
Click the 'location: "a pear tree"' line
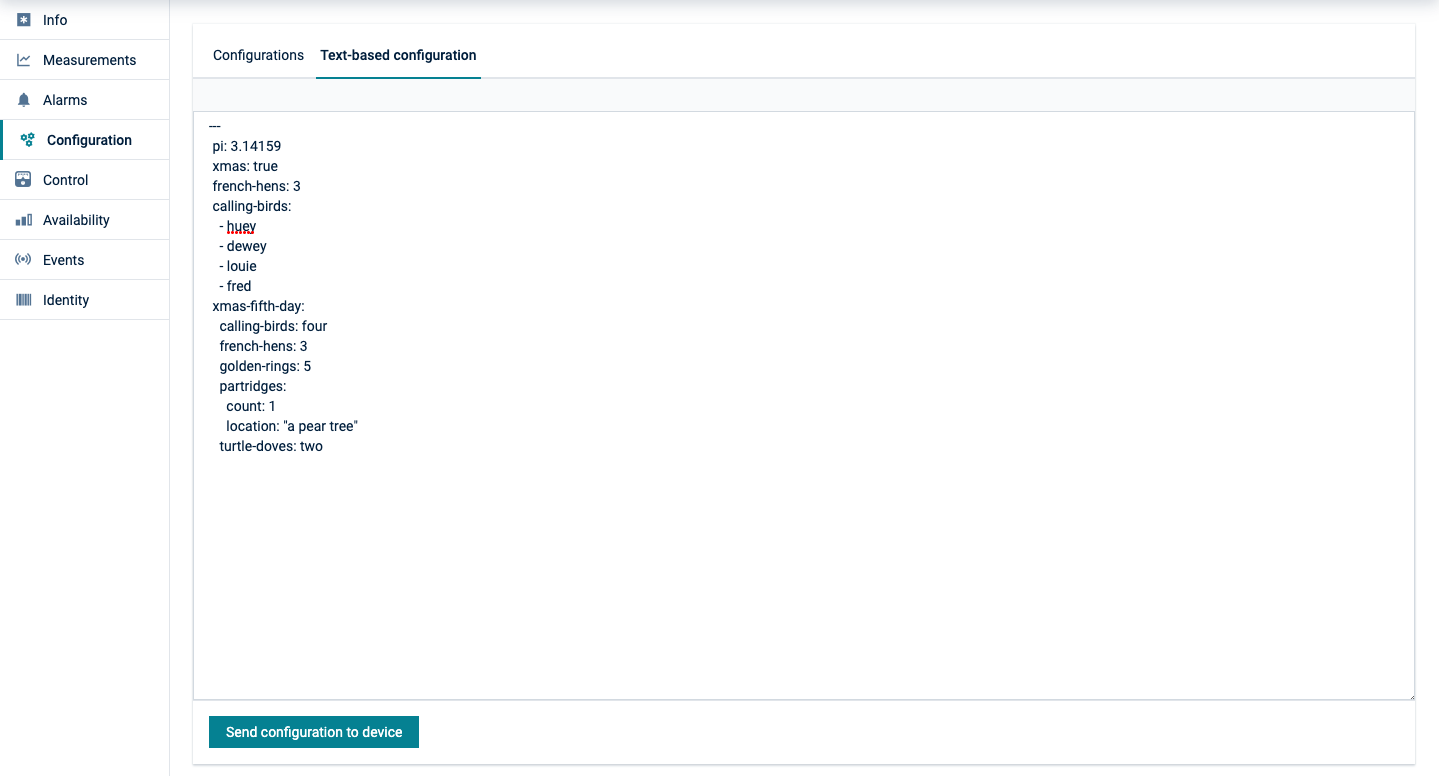tap(292, 426)
